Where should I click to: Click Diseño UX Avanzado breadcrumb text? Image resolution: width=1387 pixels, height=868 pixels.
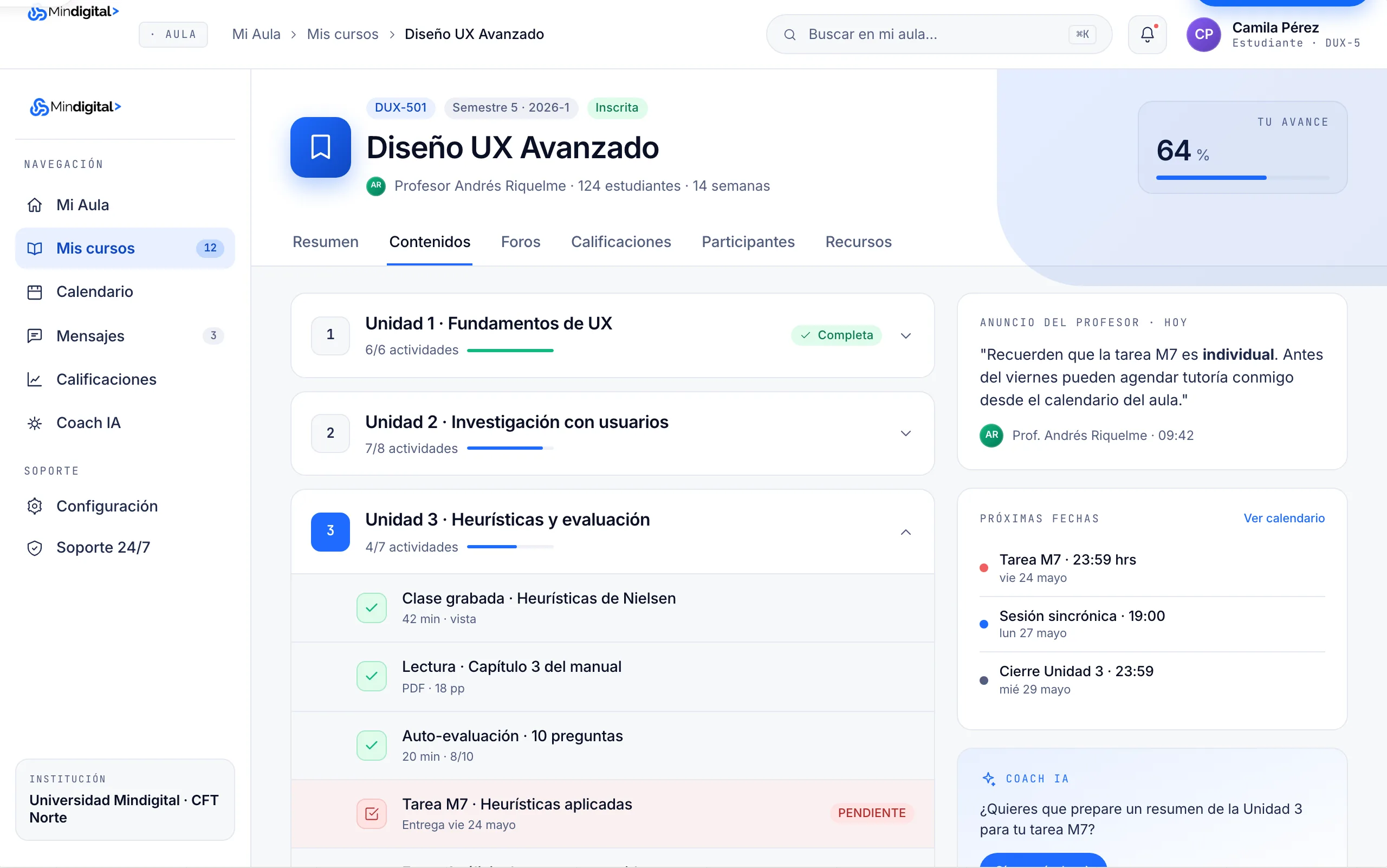[474, 35]
